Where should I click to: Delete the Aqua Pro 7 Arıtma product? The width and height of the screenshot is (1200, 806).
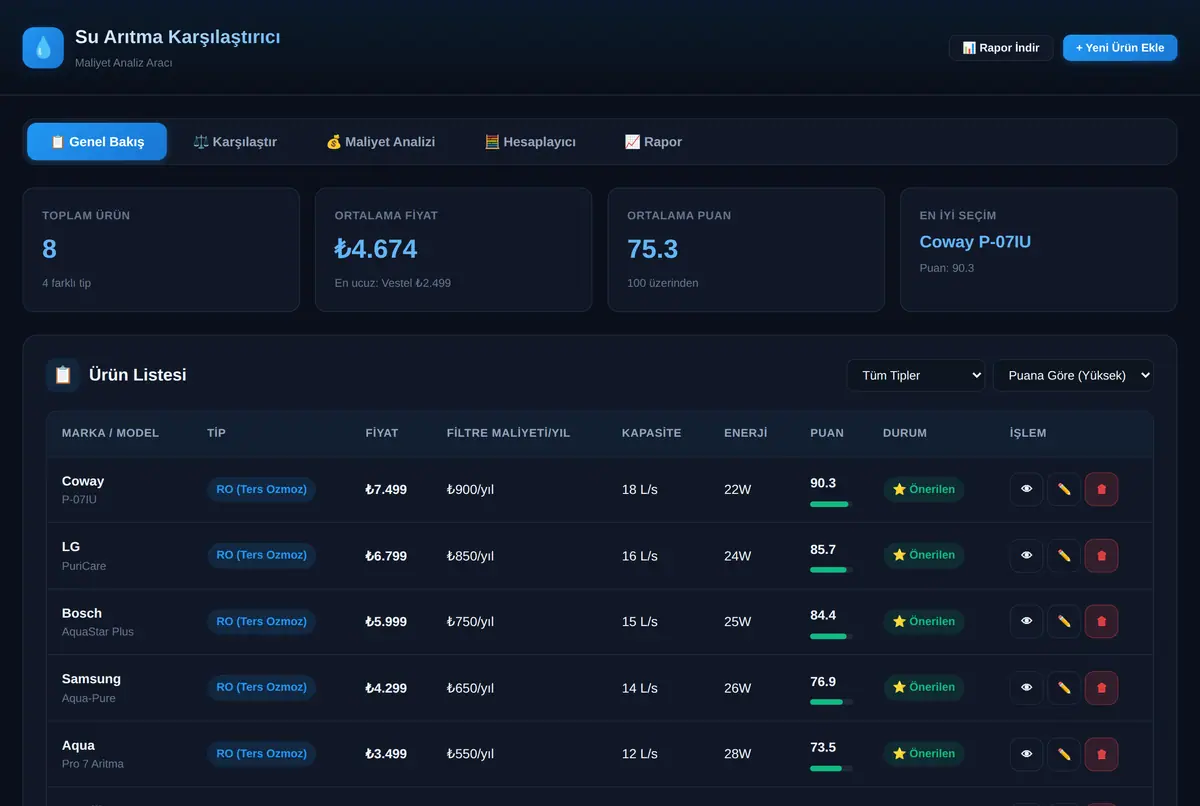coord(1102,753)
